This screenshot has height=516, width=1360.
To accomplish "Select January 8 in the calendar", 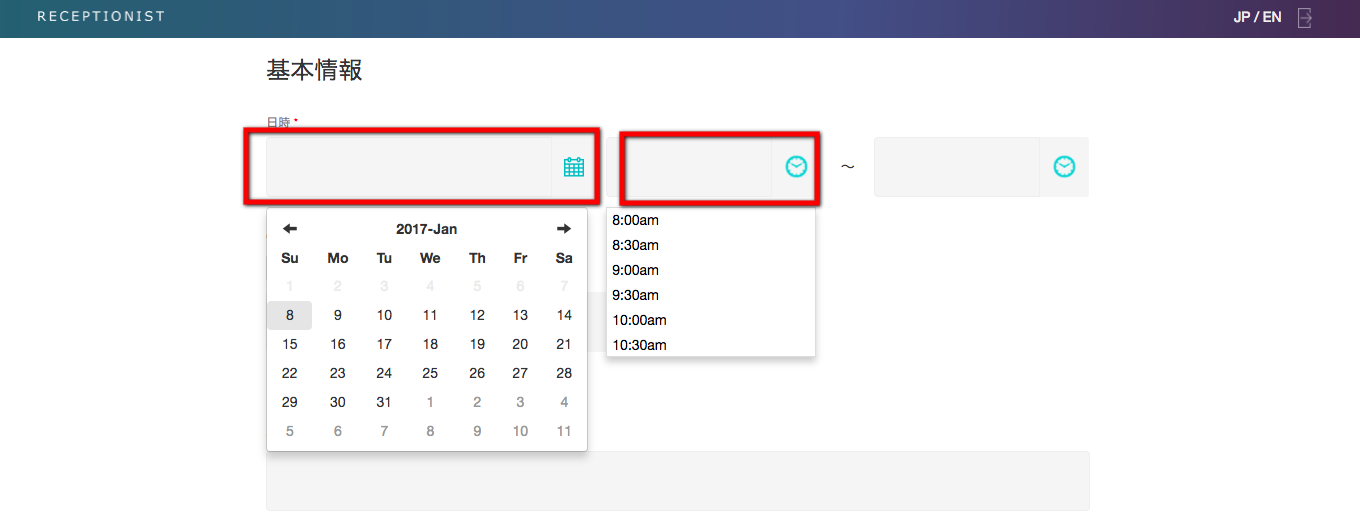I will click(x=290, y=315).
